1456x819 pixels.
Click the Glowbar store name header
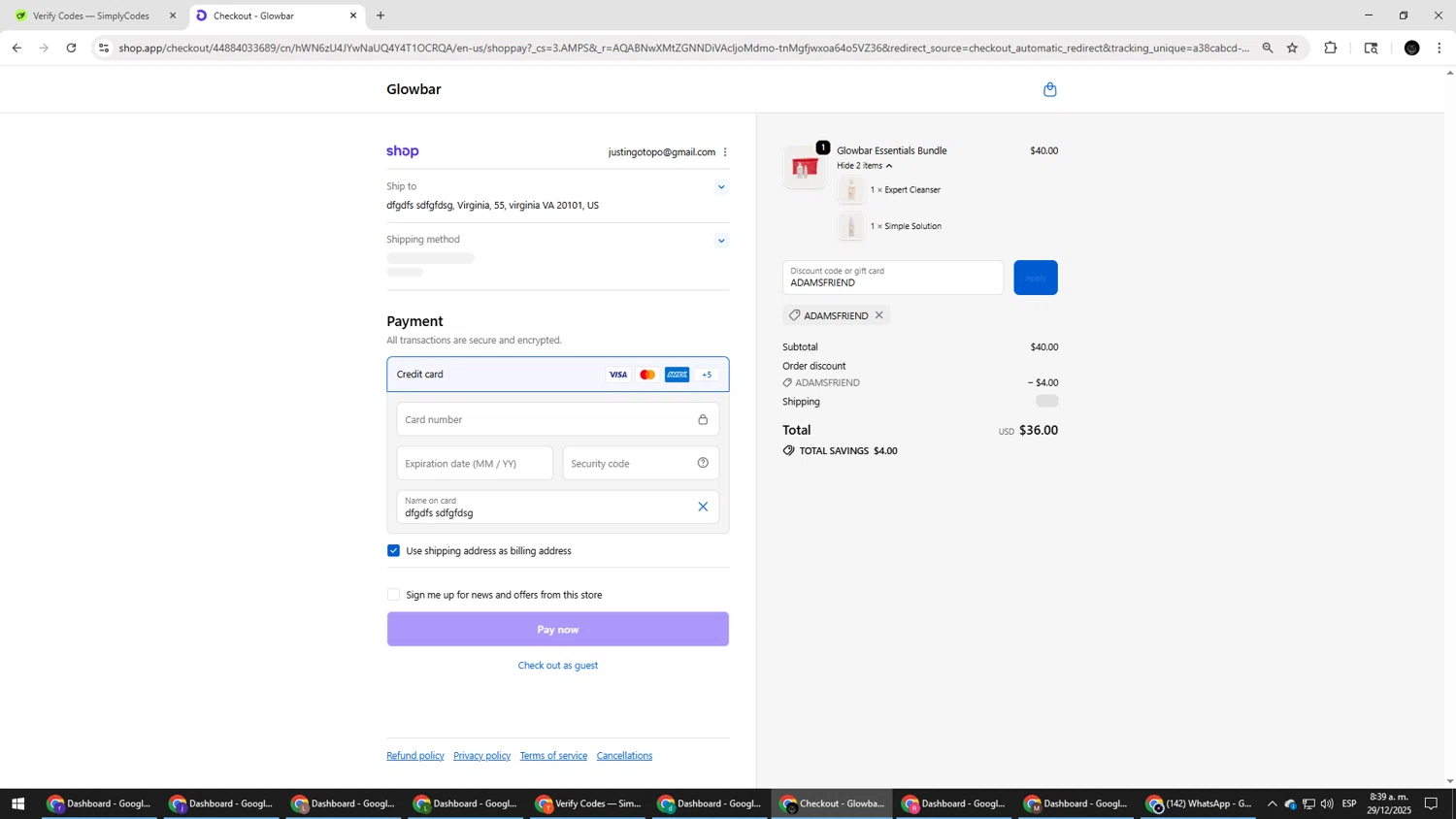coord(414,89)
